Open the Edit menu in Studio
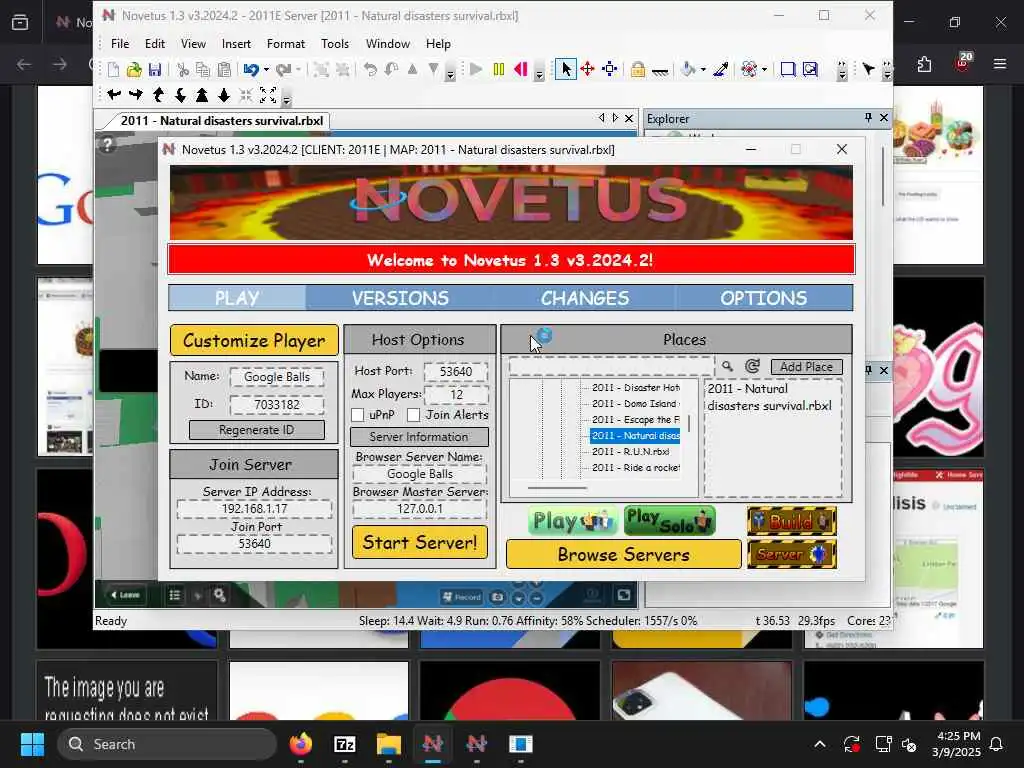1024x768 pixels. click(155, 44)
